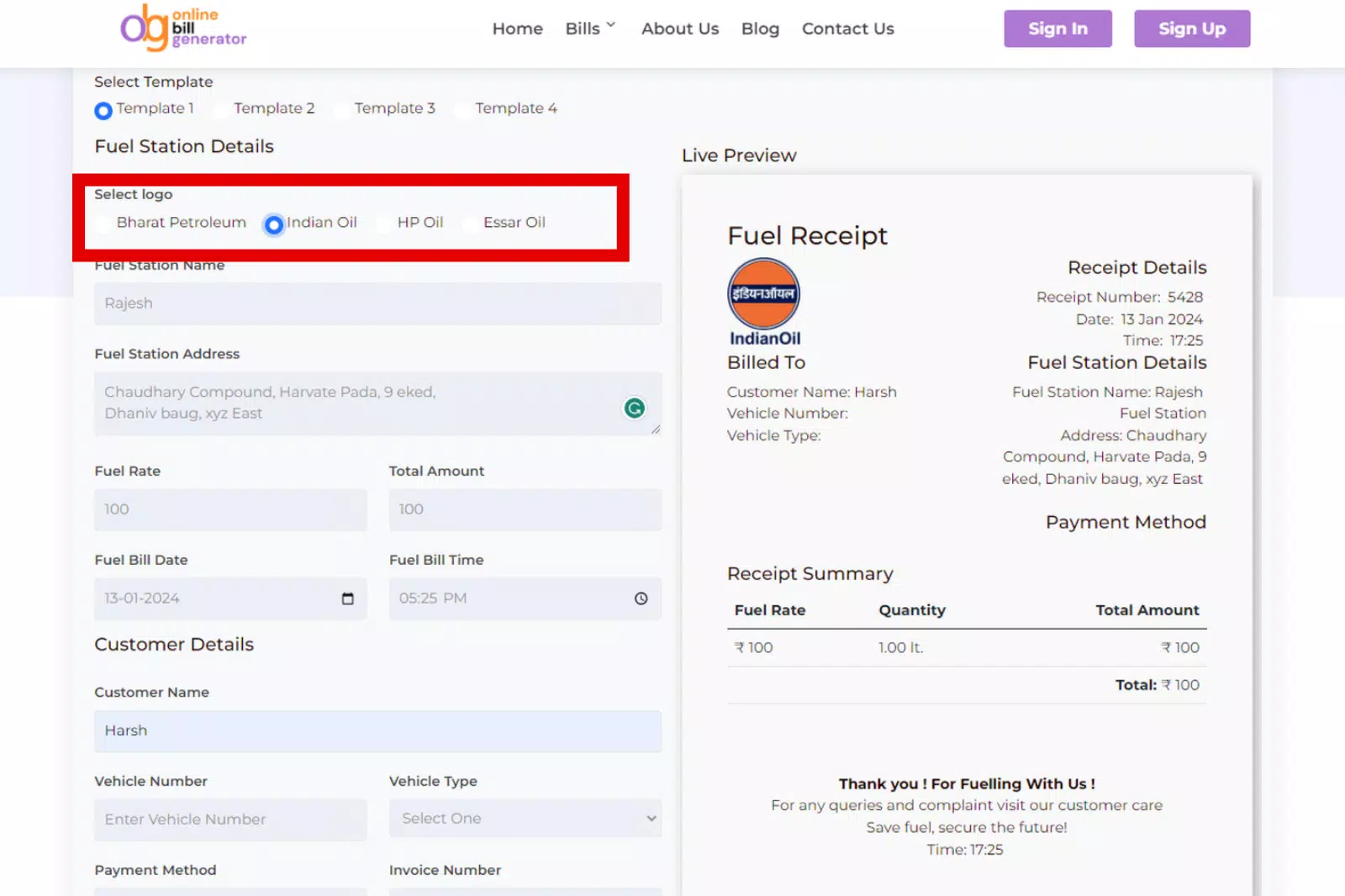The height and width of the screenshot is (896, 1345).
Task: Click the Sign In button
Action: click(1058, 29)
